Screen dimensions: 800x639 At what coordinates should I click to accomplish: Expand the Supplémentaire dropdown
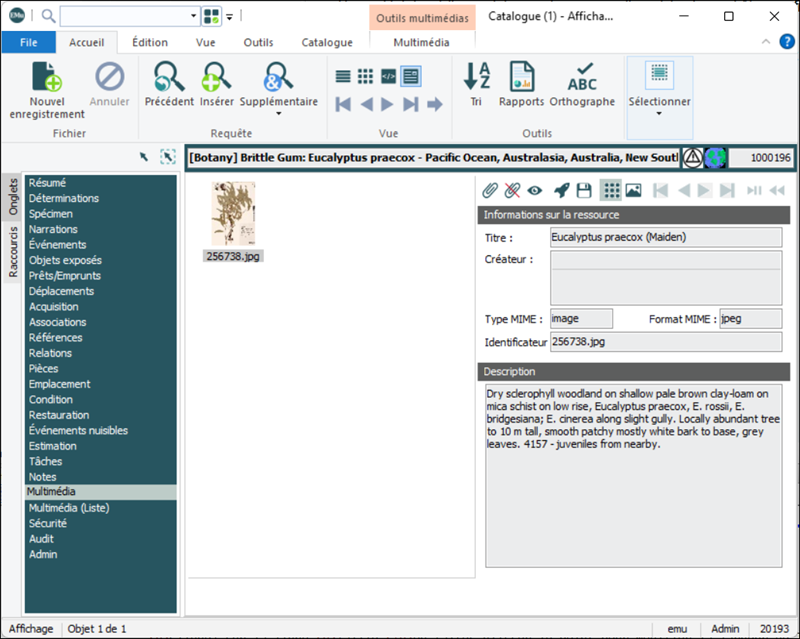click(x=279, y=113)
